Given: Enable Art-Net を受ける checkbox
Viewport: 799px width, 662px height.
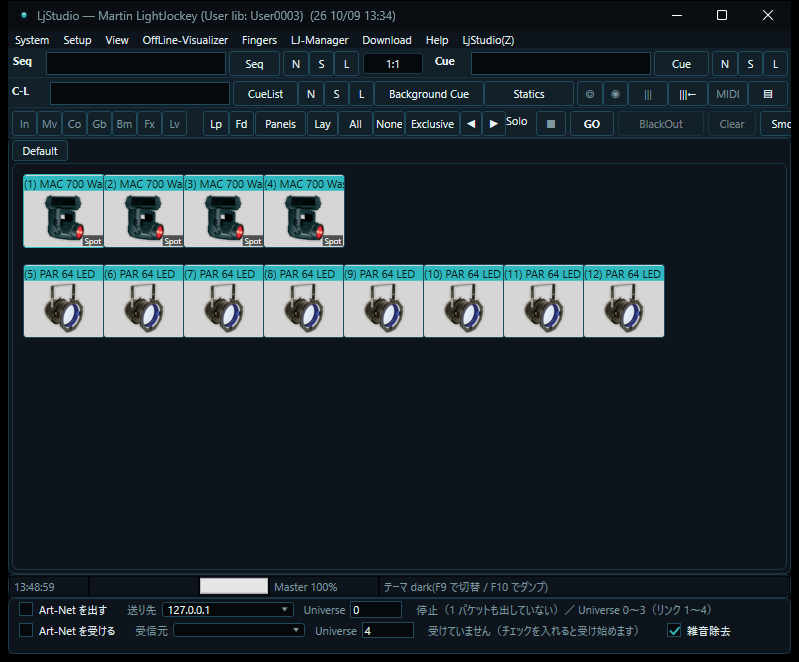Looking at the screenshot, I should pos(26,630).
